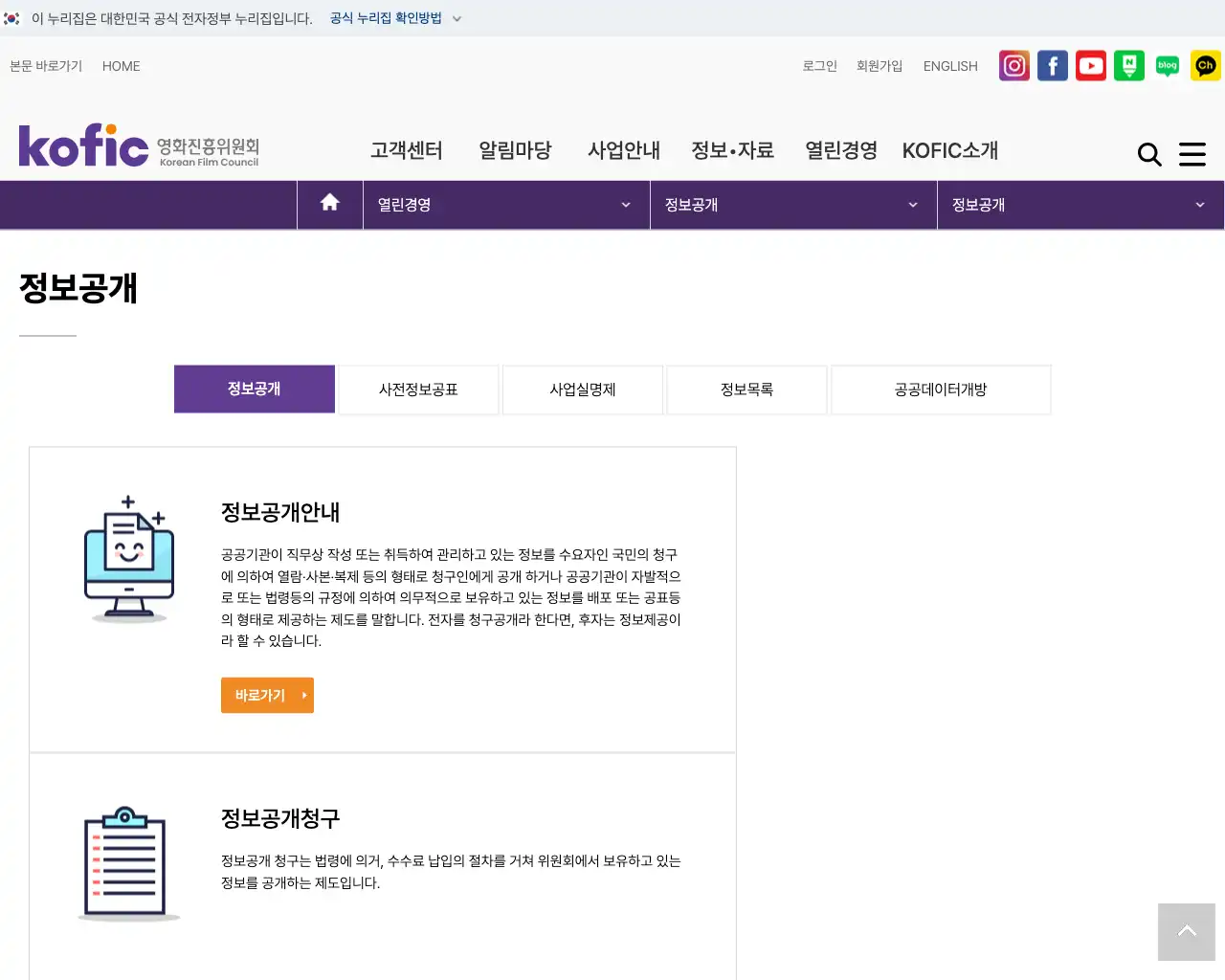Open KOFIC's YouTube channel

(x=1090, y=65)
